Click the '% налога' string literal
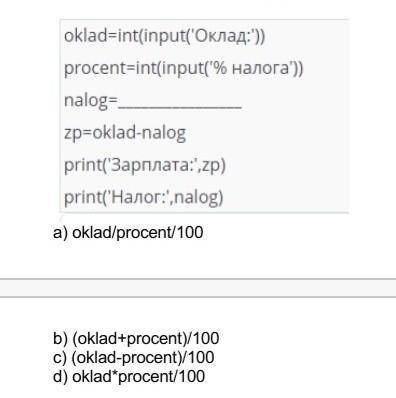Viewport: 396px width, 398px height. 251,68
